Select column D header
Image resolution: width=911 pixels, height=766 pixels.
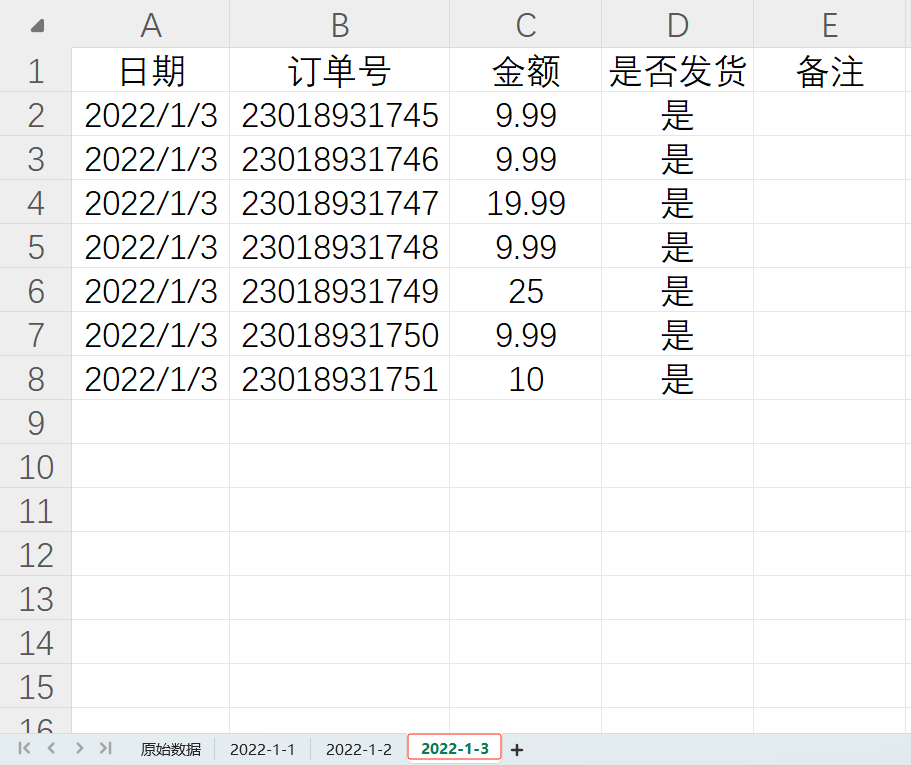(677, 24)
